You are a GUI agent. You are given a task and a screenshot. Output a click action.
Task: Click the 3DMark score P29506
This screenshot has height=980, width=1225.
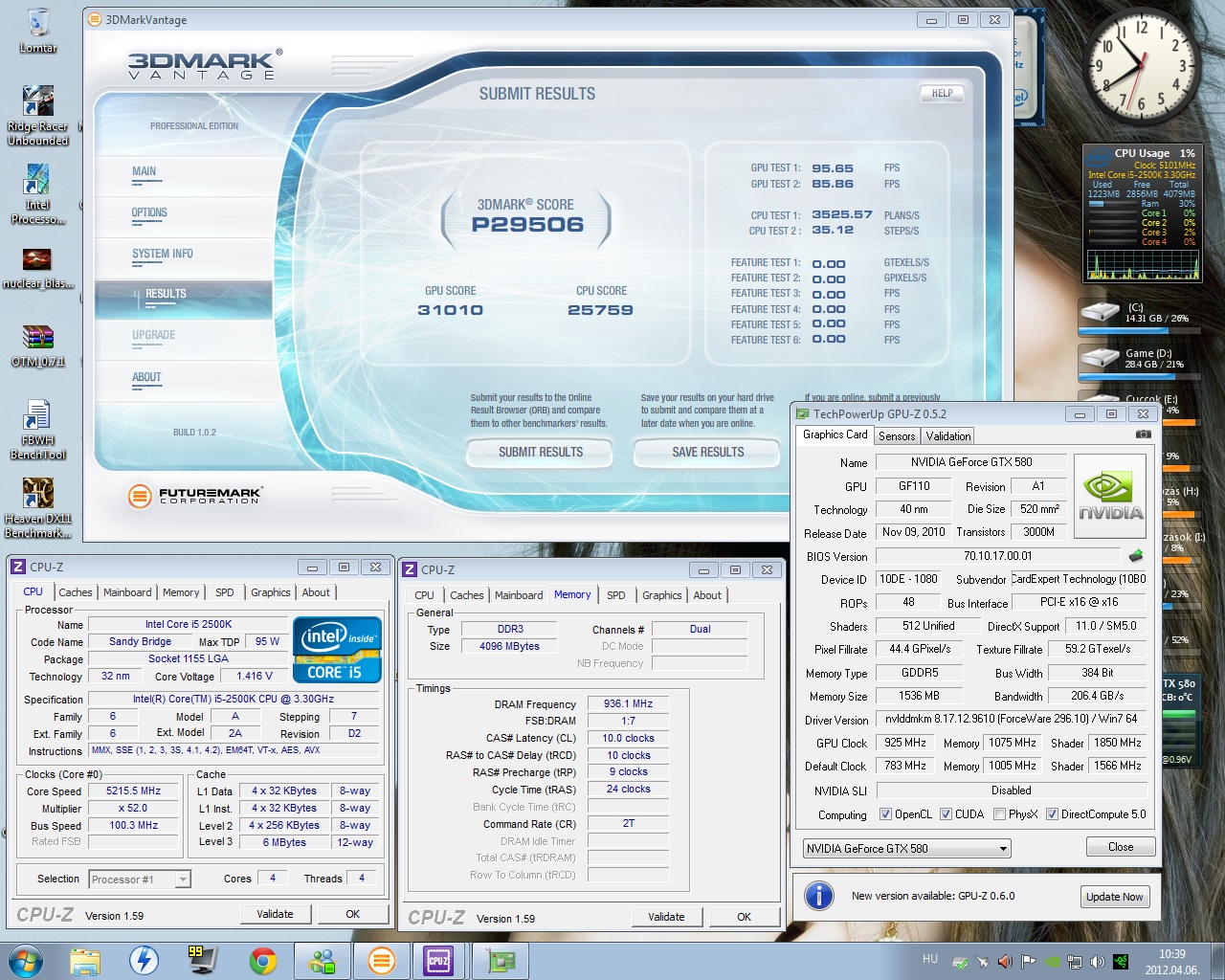pyautogui.click(x=527, y=225)
